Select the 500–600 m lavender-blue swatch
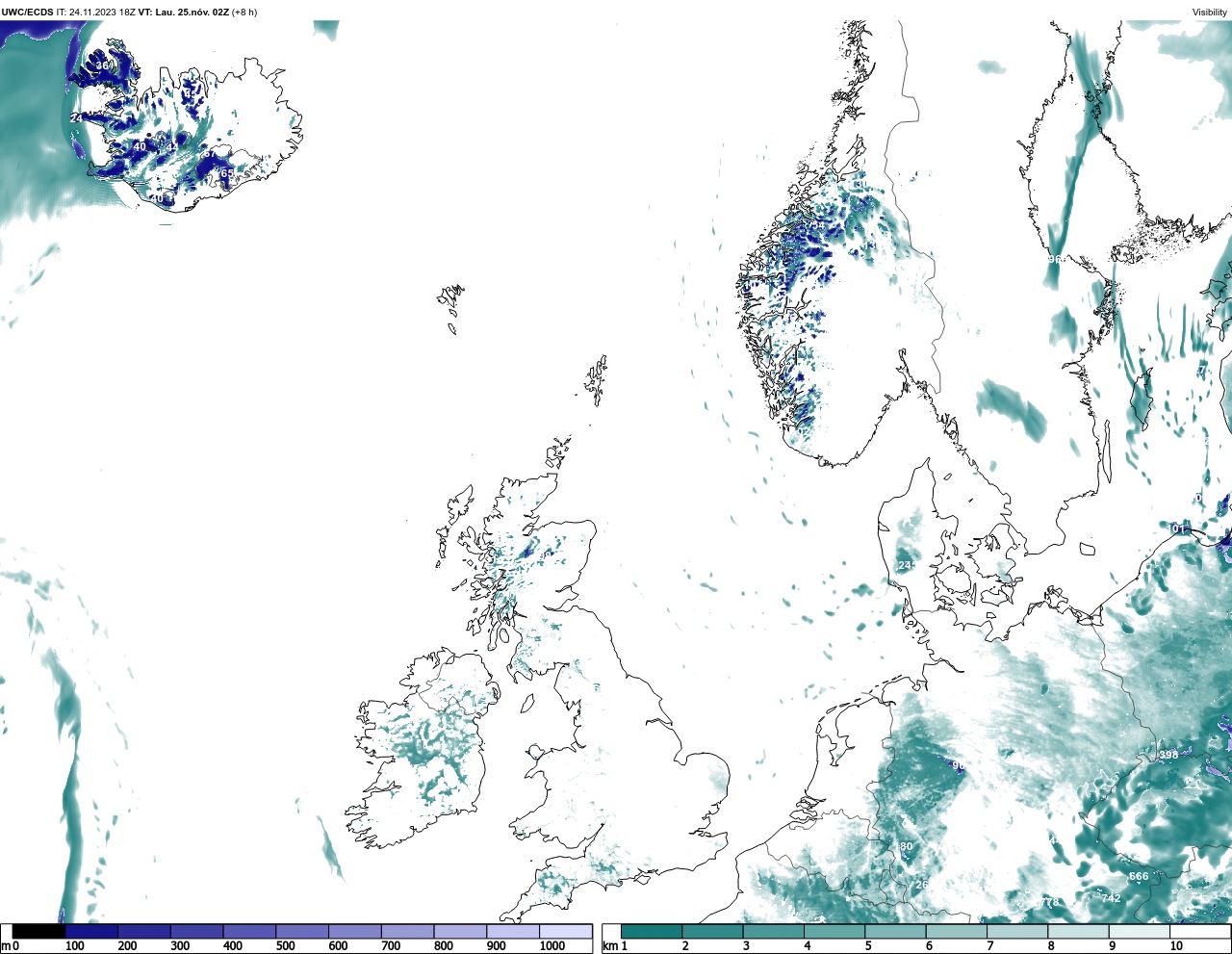Viewport: 1232px width, 954px height. click(302, 932)
